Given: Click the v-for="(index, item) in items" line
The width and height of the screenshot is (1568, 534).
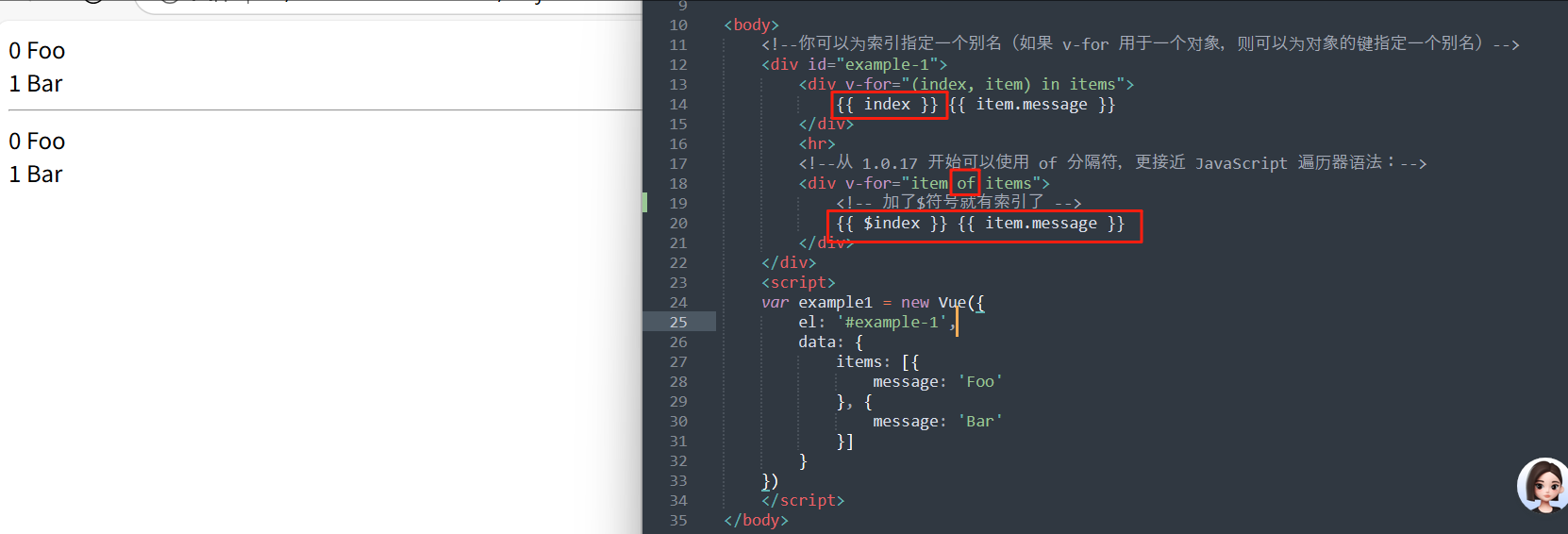Looking at the screenshot, I should tap(966, 85).
